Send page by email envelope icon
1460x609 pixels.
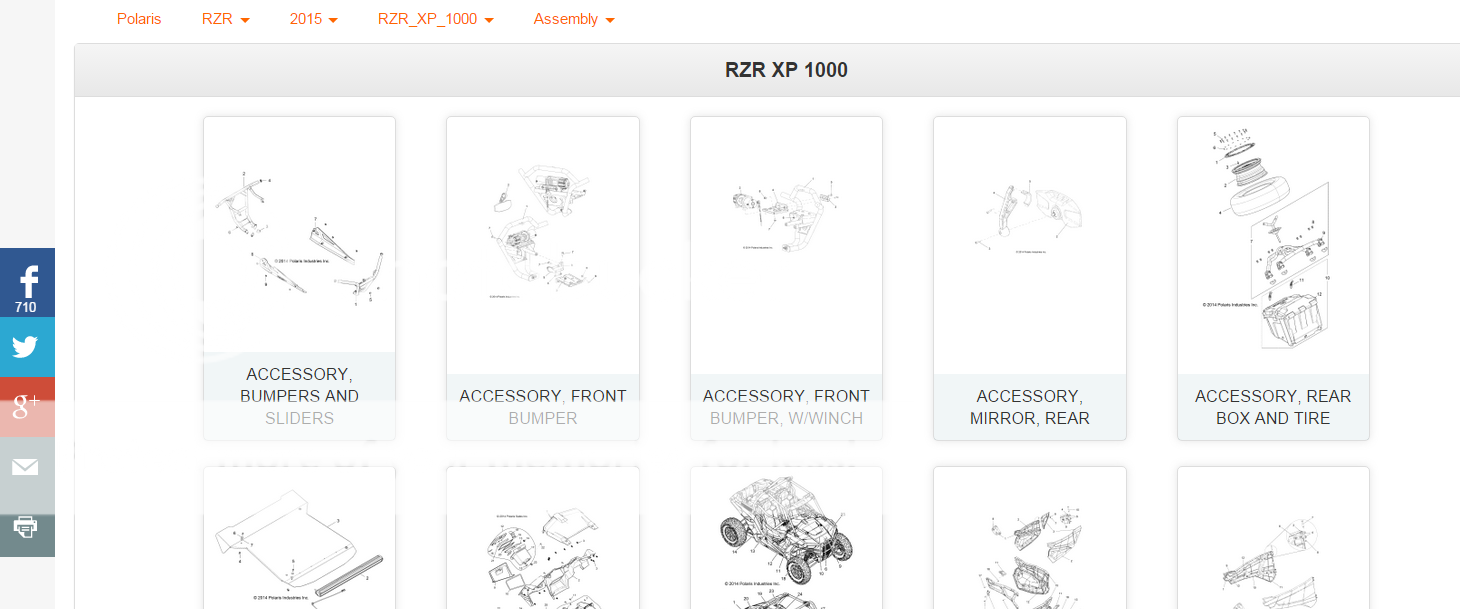click(27, 467)
